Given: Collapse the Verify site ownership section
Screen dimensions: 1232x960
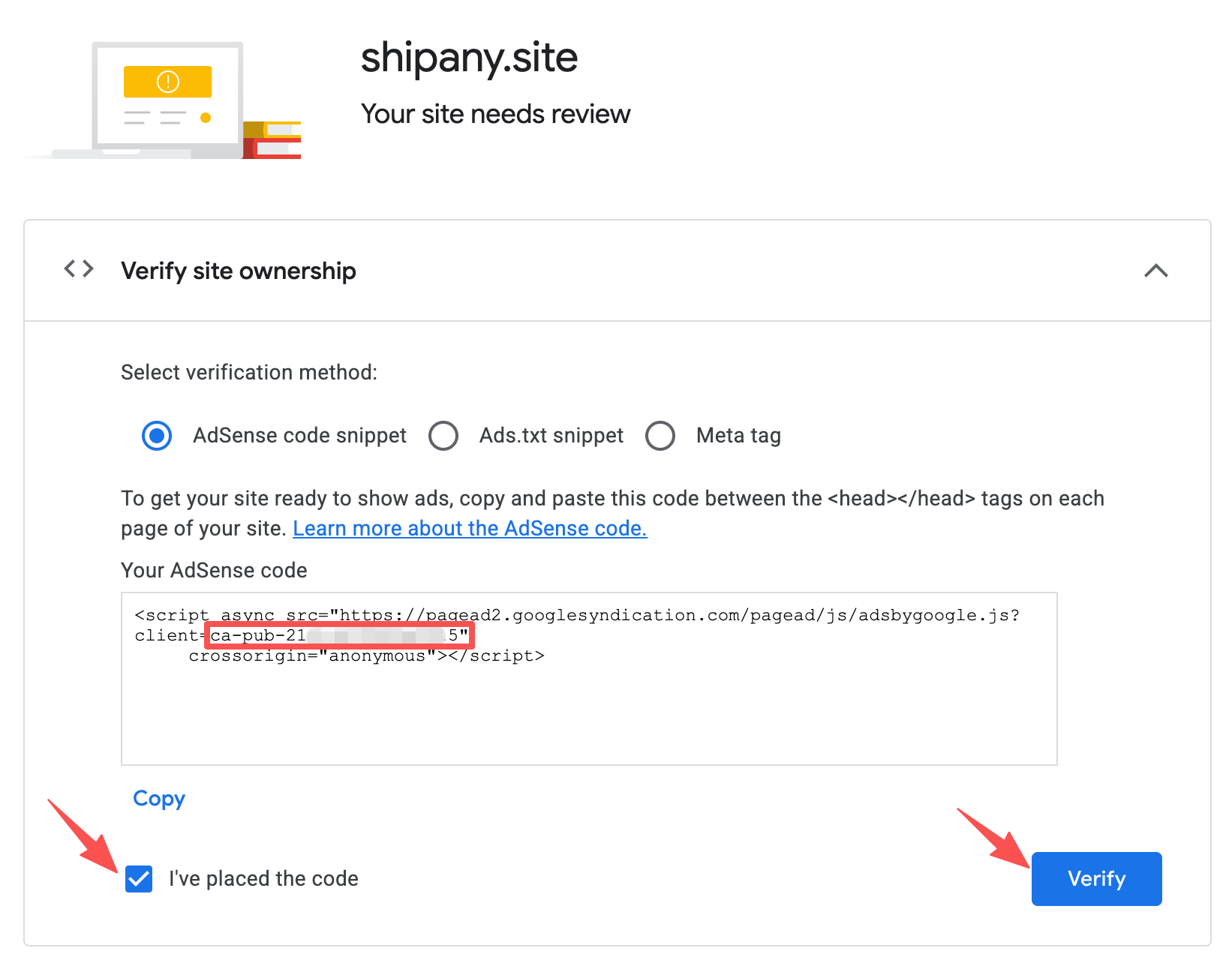Looking at the screenshot, I should click(1155, 271).
